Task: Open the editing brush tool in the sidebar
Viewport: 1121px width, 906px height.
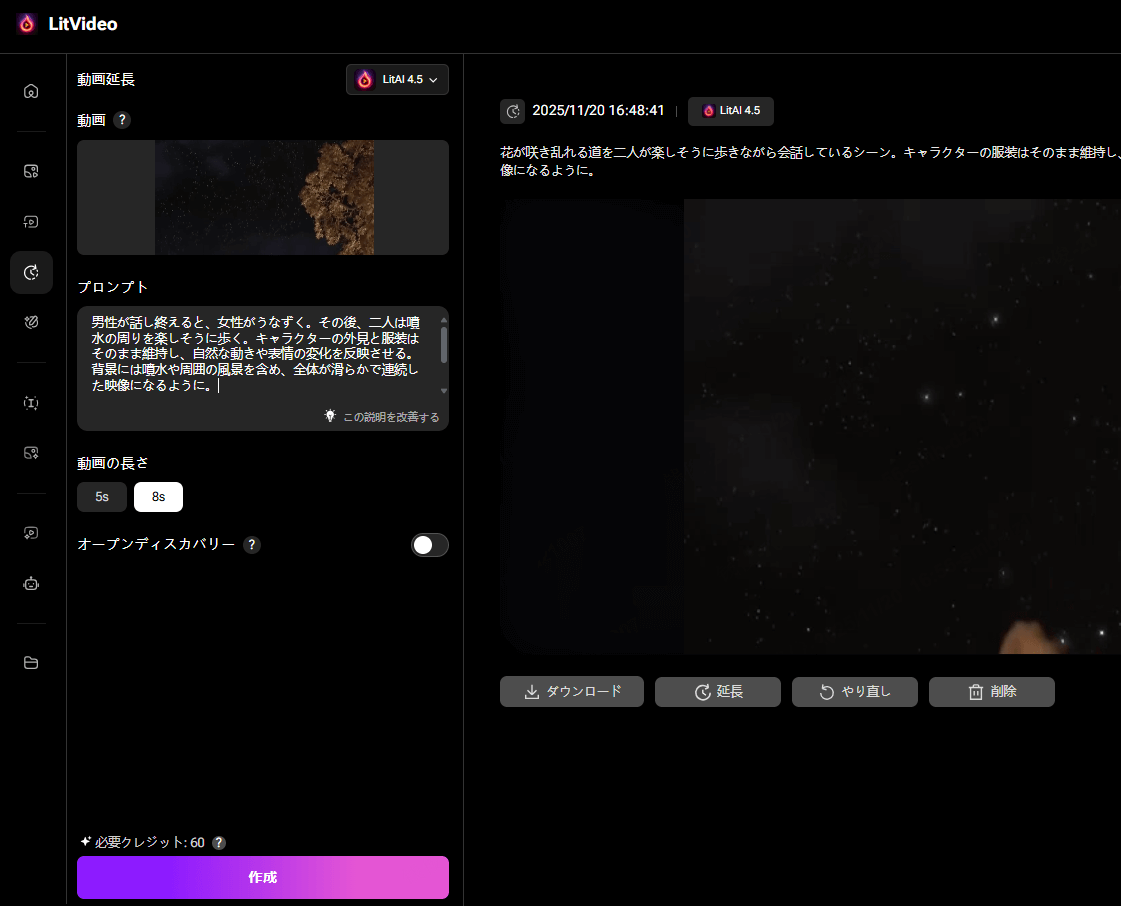Action: pyautogui.click(x=31, y=322)
